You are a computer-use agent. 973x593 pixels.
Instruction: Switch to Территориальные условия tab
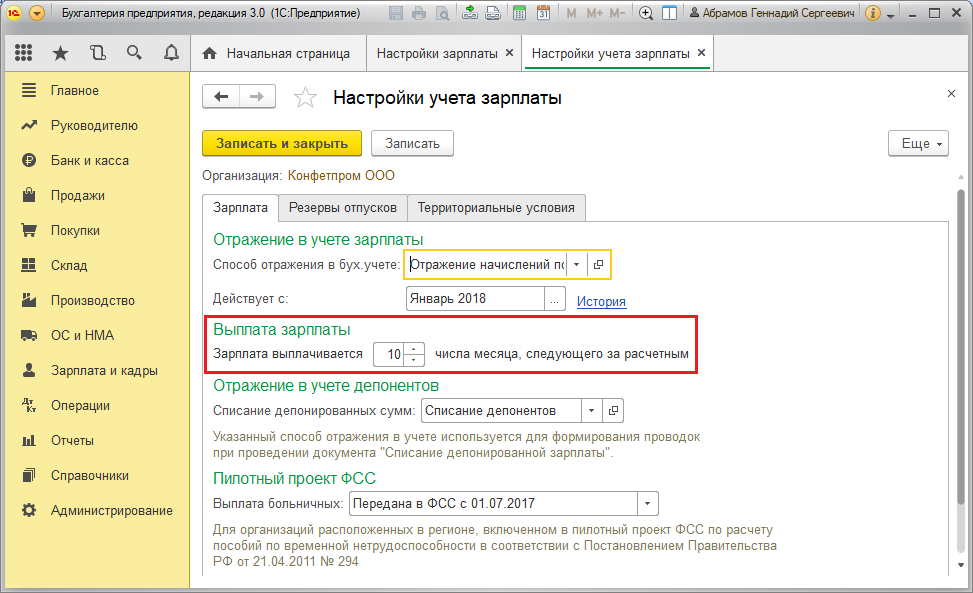(x=496, y=208)
